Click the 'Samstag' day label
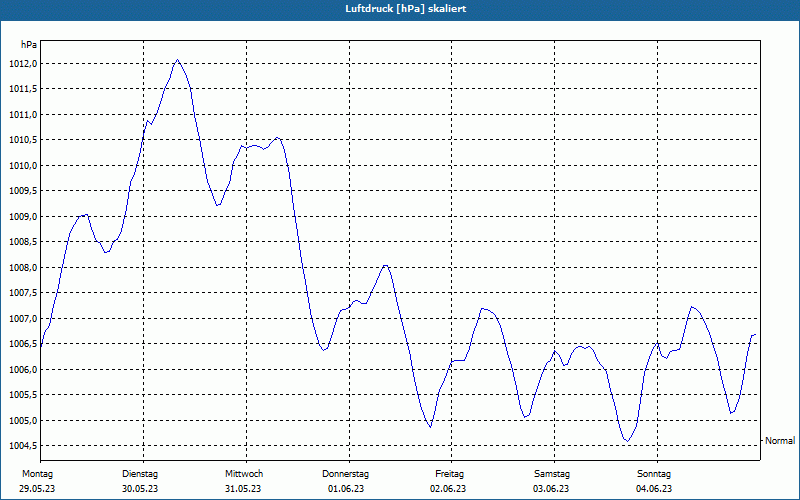Screen dimensions: 800x500 click(552, 474)
